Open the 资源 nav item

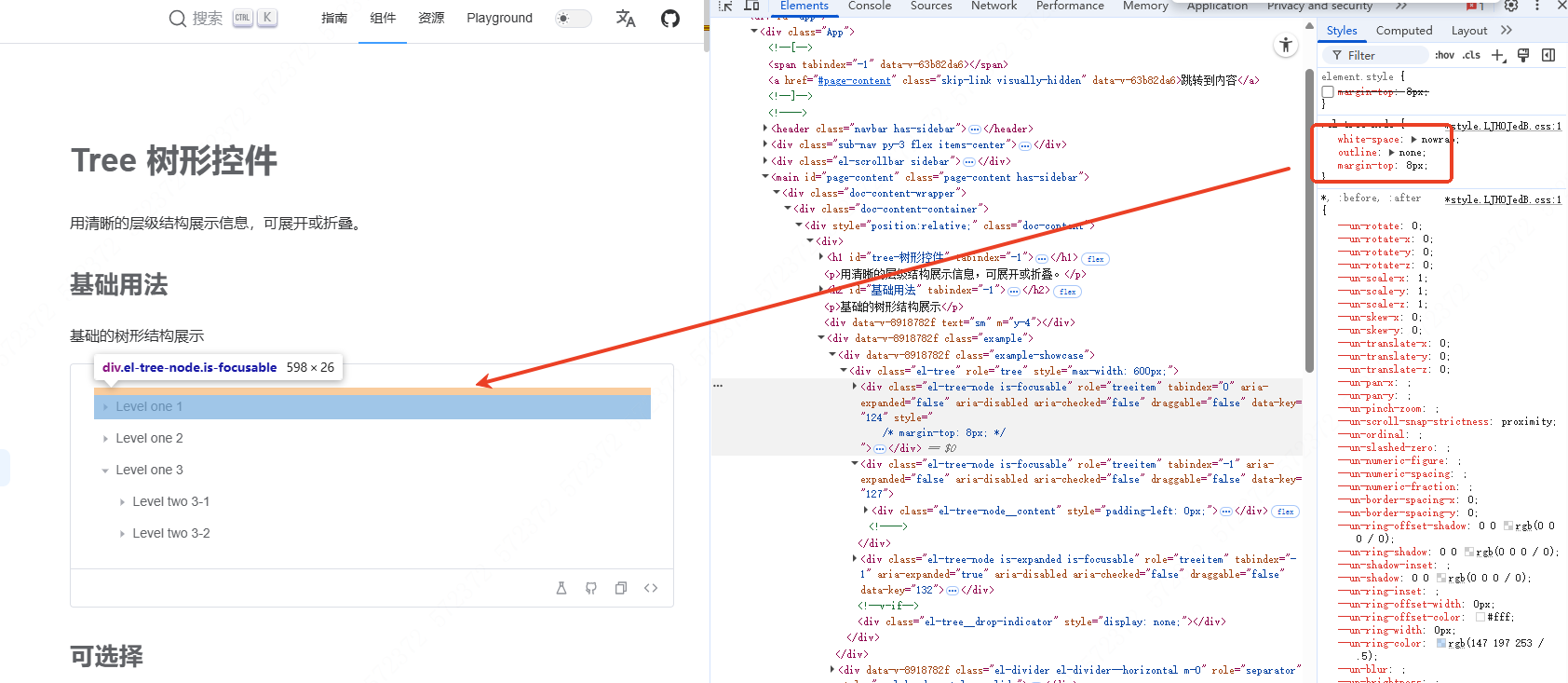(x=431, y=18)
